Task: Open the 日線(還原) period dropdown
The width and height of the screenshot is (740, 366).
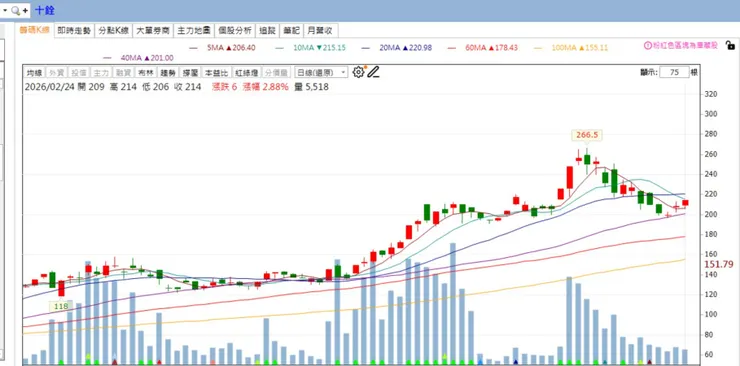Action: click(x=321, y=72)
